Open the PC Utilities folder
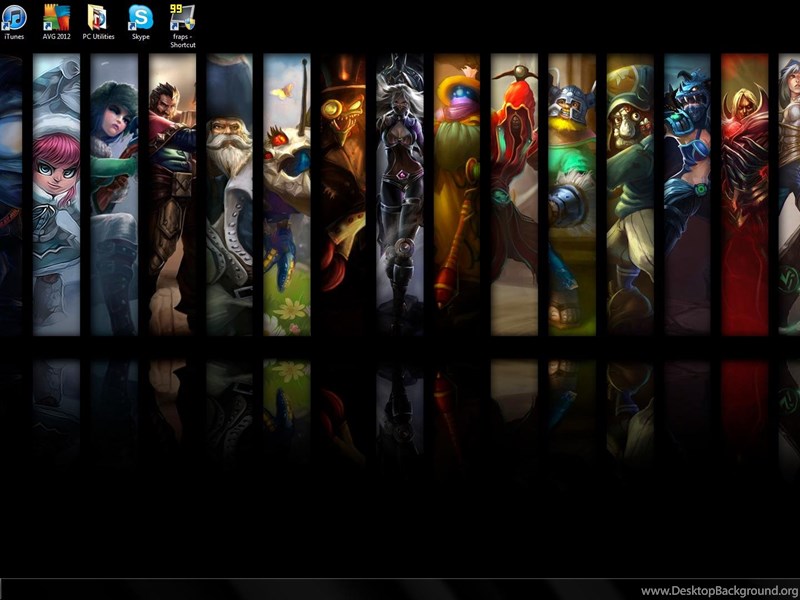Viewport: 800px width, 600px height. (98, 19)
